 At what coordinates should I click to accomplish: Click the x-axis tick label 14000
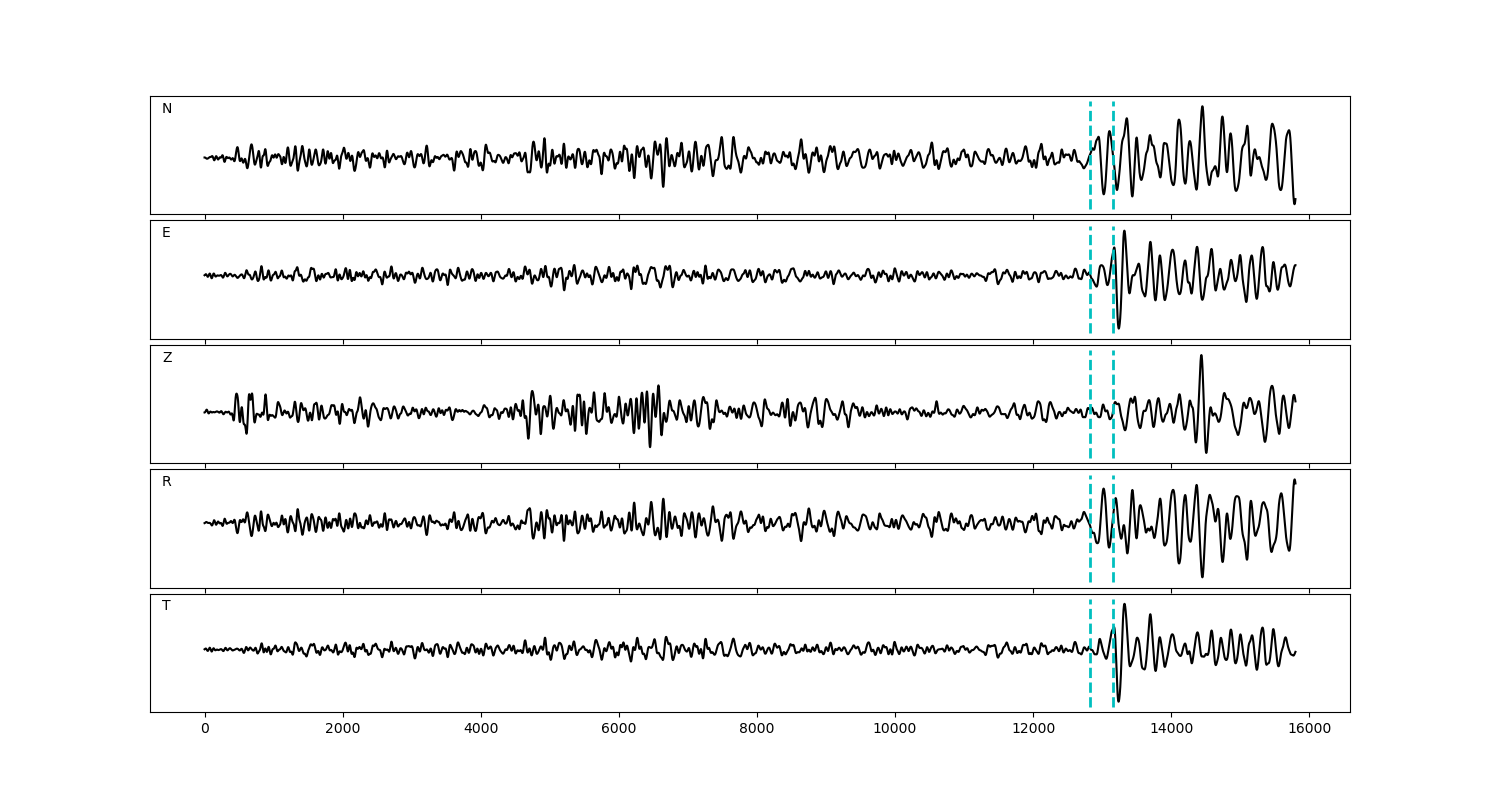pyautogui.click(x=1171, y=729)
